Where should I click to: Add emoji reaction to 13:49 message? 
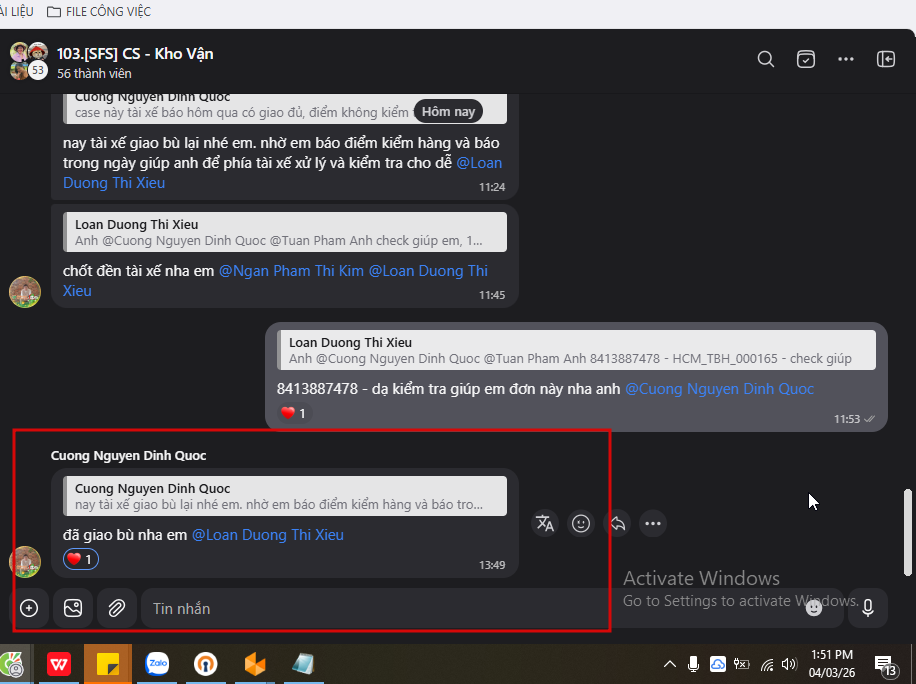581,523
